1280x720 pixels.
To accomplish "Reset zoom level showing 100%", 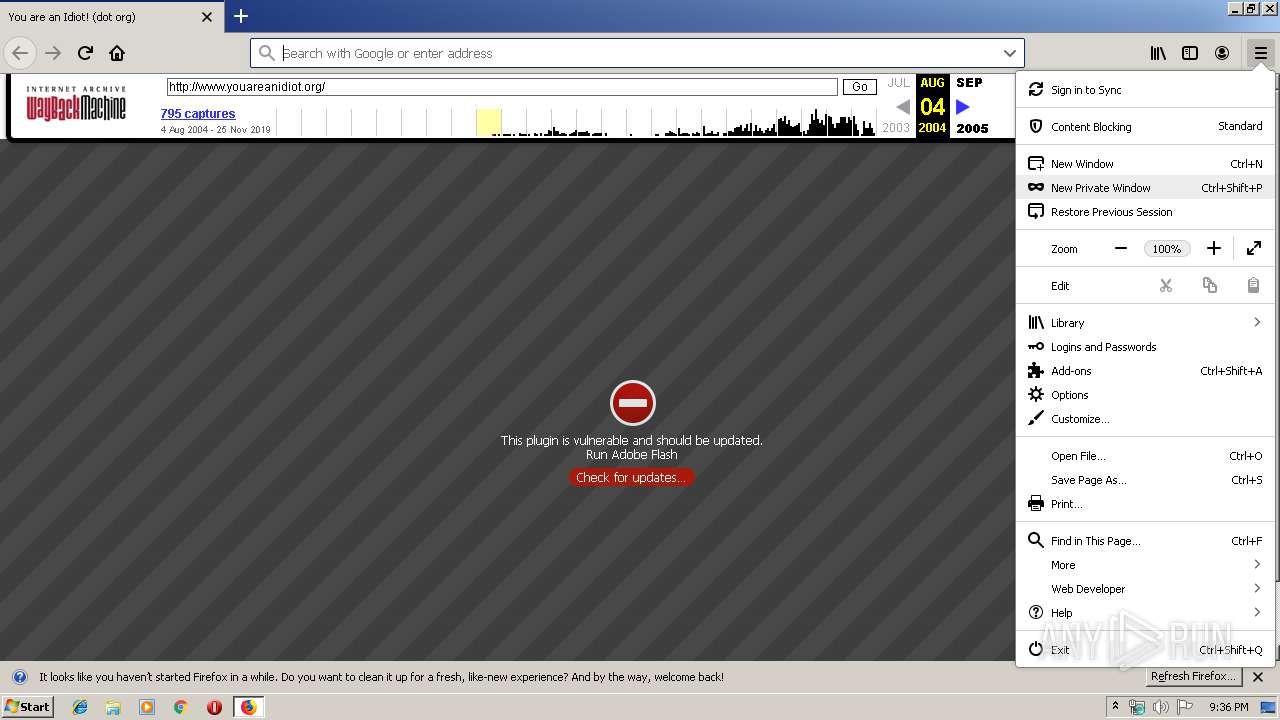I will [1166, 249].
